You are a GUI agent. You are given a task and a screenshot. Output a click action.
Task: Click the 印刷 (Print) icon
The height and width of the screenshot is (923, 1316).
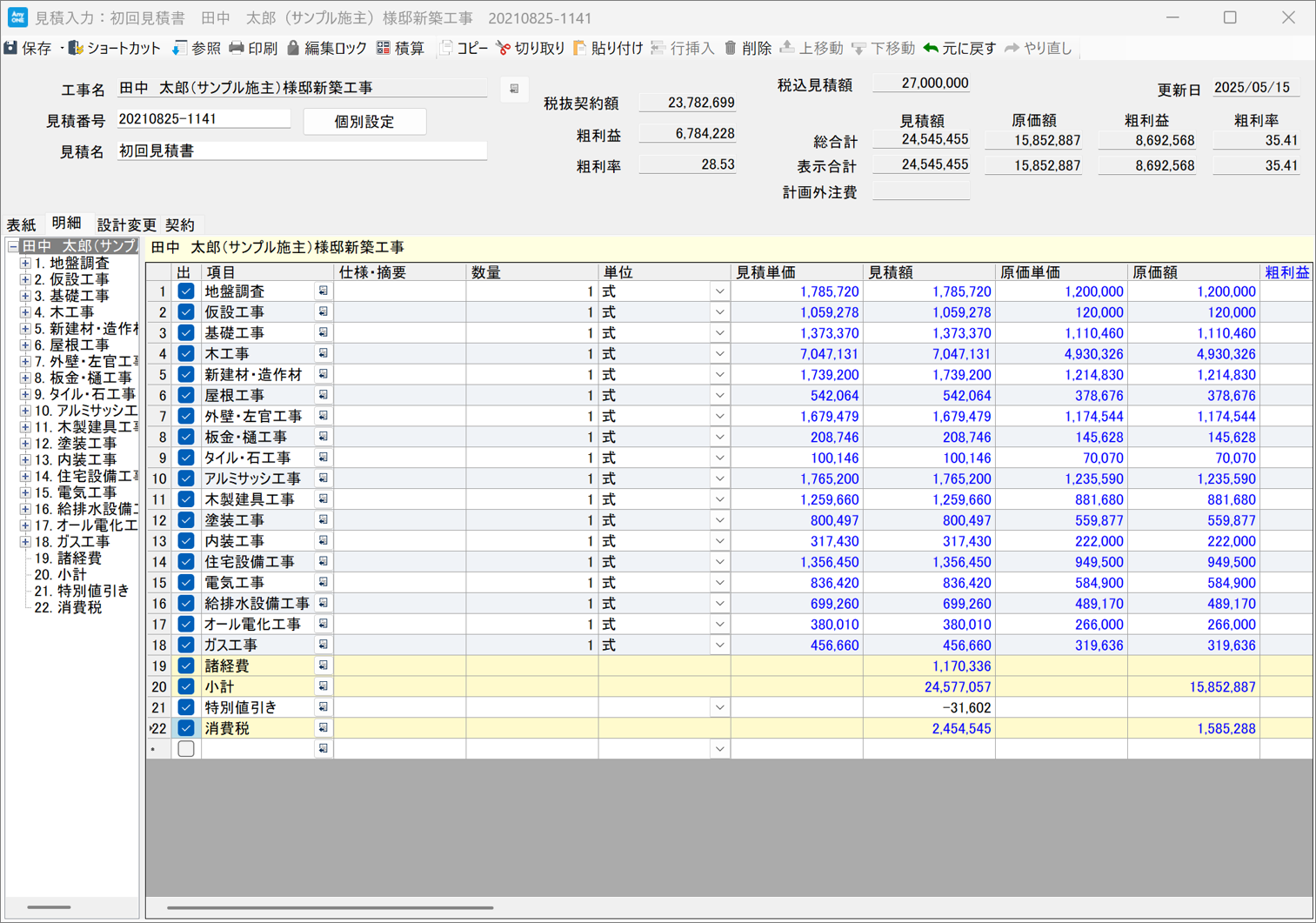coord(237,49)
